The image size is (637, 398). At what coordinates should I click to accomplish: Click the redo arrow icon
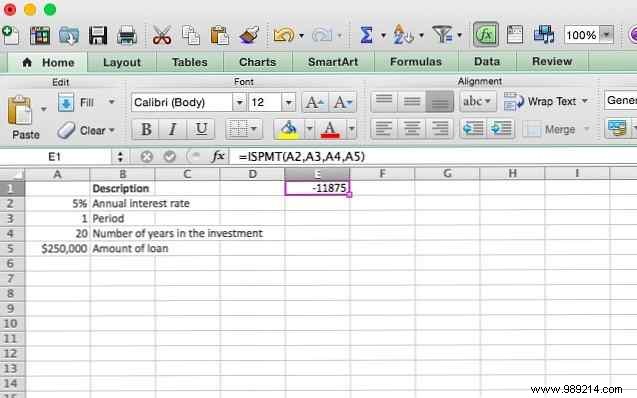[322, 35]
